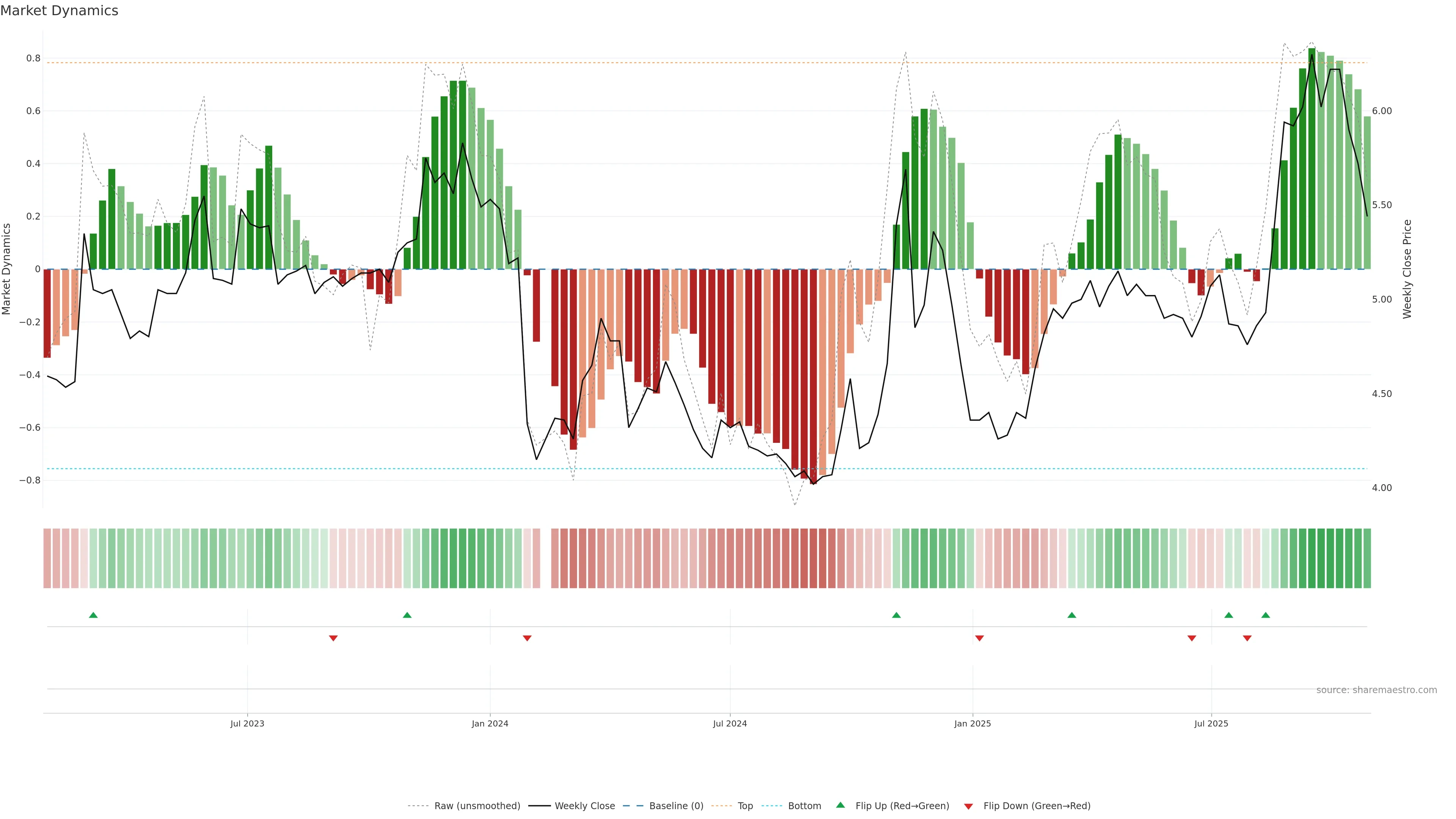
Task: Click the Market Dynamics chart title
Action: (60, 11)
